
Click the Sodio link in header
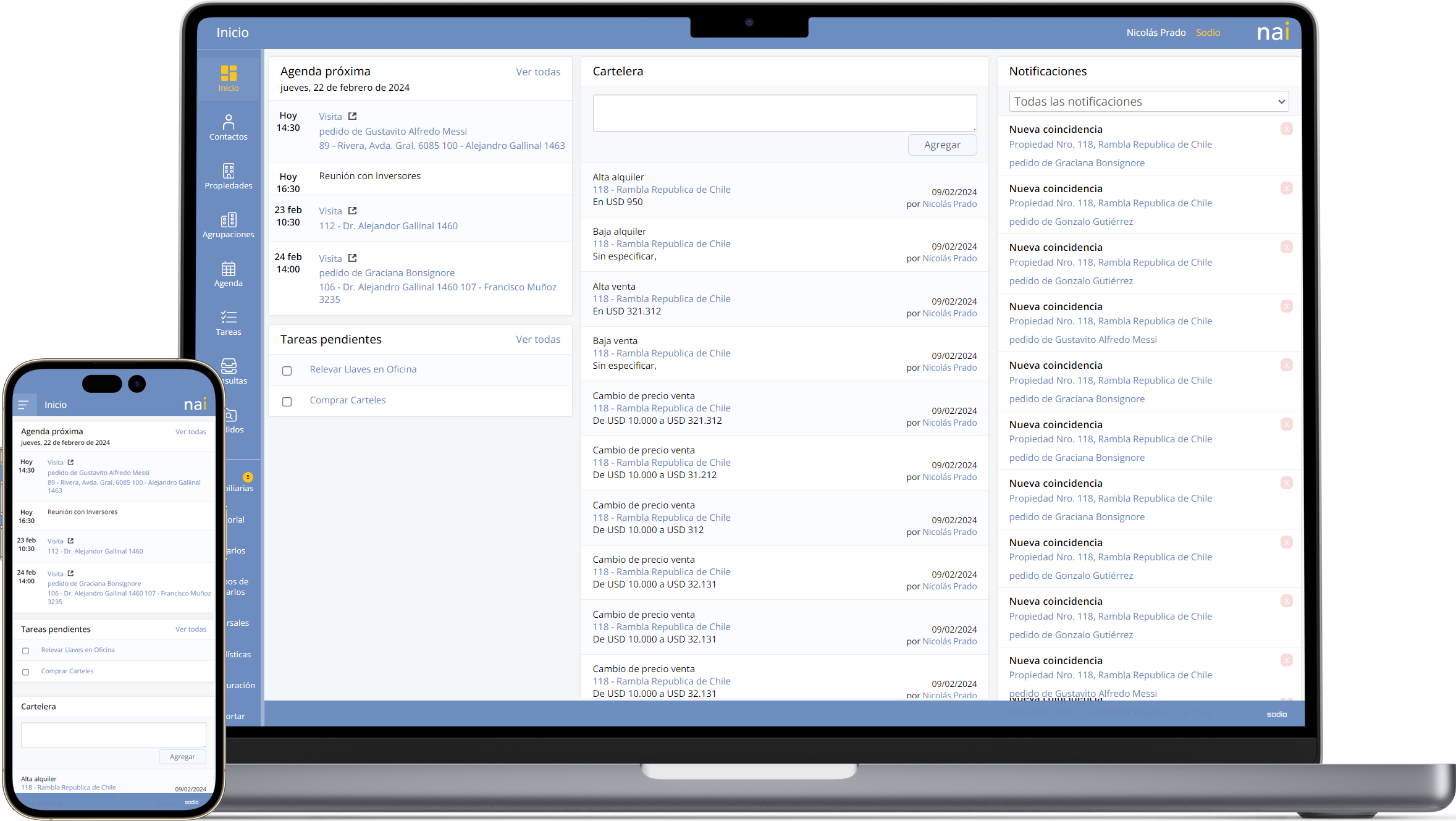tap(1208, 33)
